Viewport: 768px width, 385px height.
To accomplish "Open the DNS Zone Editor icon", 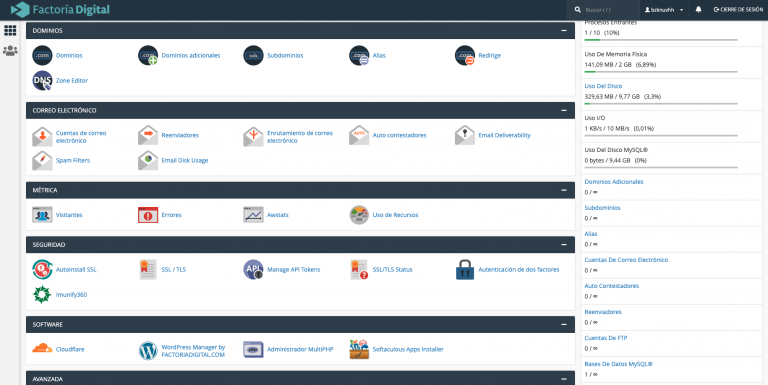I will click(x=42, y=80).
